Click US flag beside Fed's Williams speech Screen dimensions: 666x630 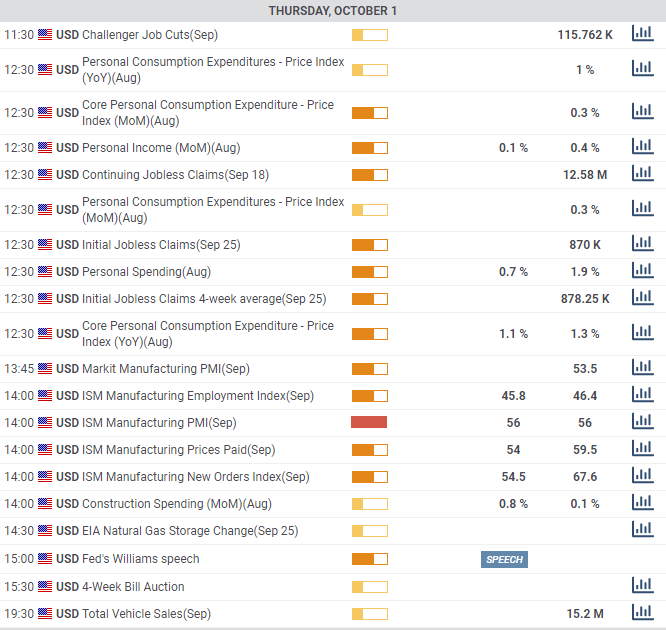point(45,559)
